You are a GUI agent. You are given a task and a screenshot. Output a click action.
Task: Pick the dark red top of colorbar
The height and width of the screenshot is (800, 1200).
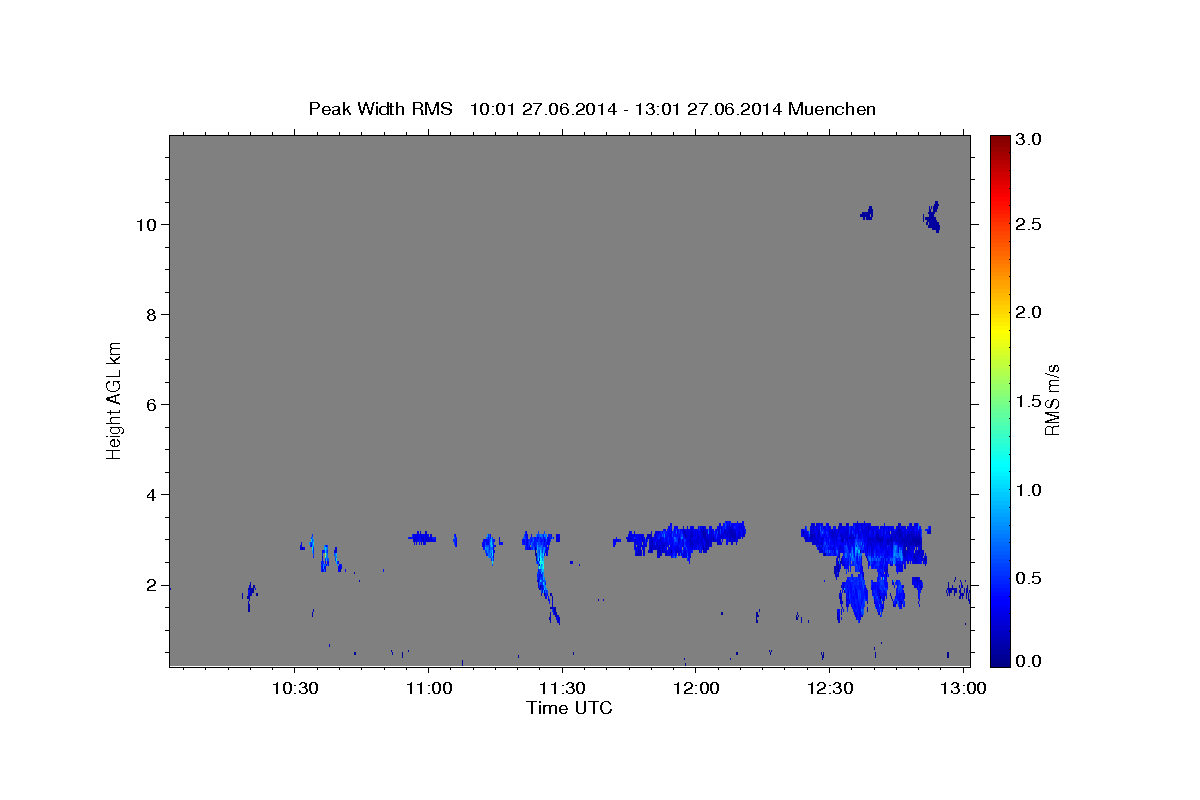[1000, 140]
